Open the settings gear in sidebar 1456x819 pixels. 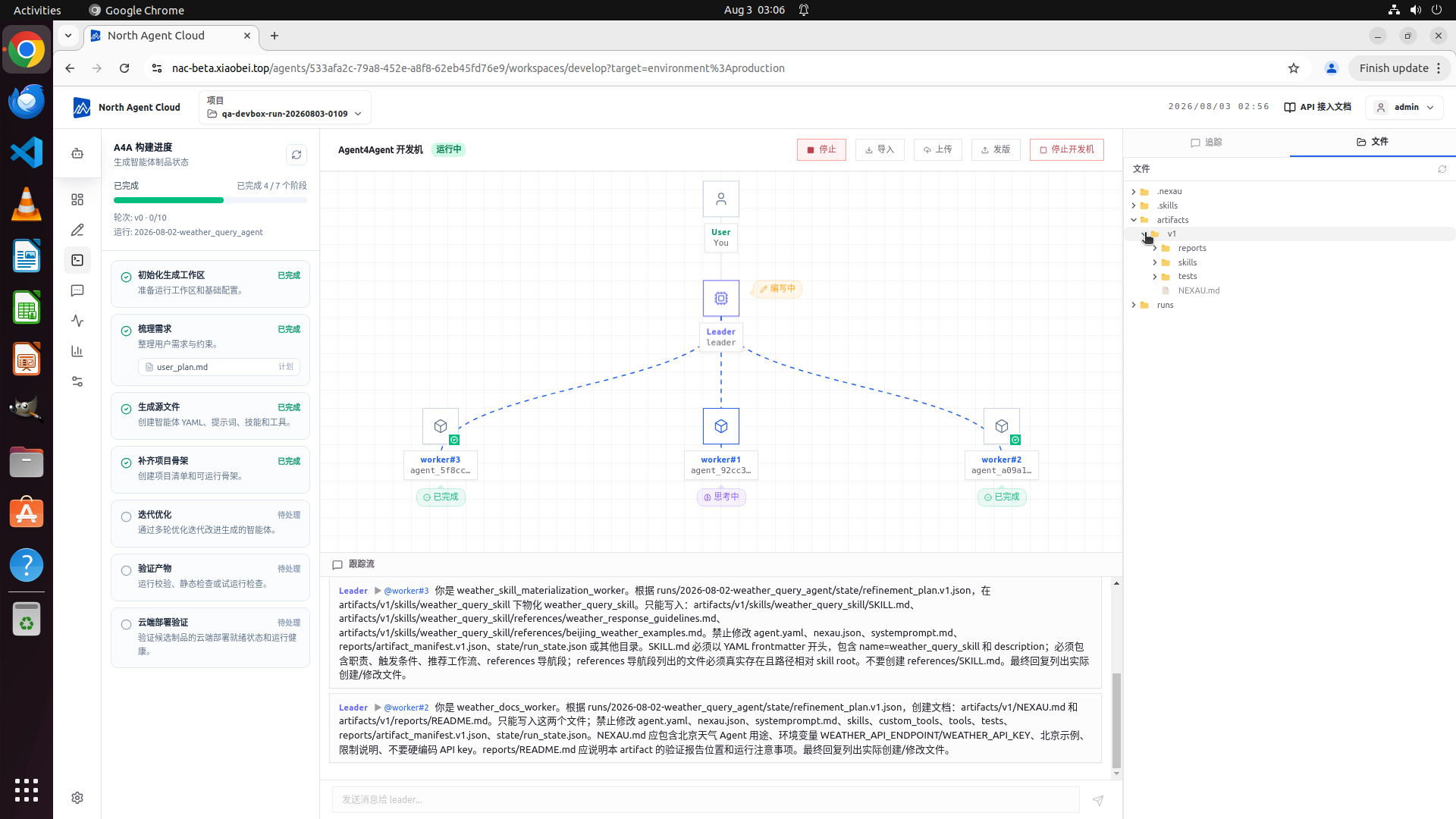77,798
